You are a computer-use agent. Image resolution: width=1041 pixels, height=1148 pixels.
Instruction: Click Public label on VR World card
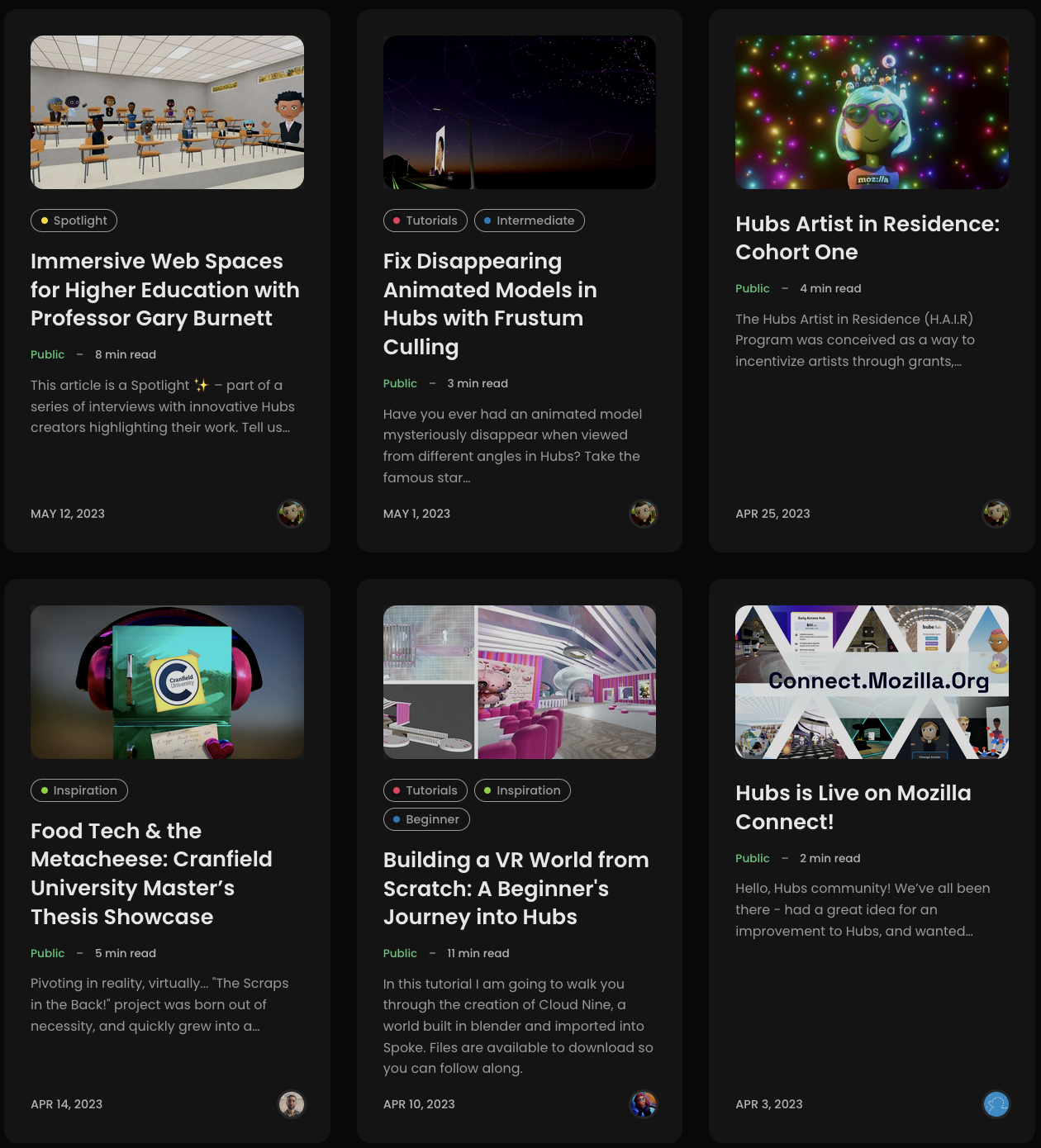click(x=400, y=953)
